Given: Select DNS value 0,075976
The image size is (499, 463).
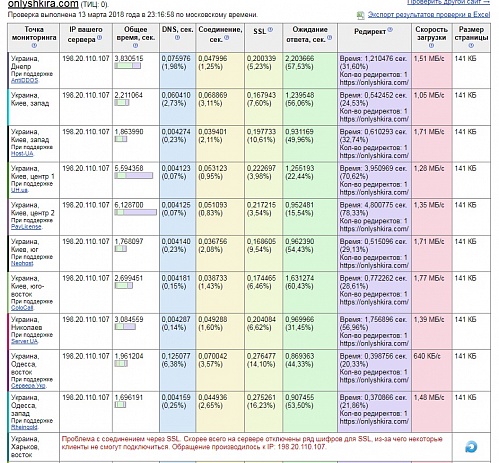Looking at the screenshot, I should (176, 58).
